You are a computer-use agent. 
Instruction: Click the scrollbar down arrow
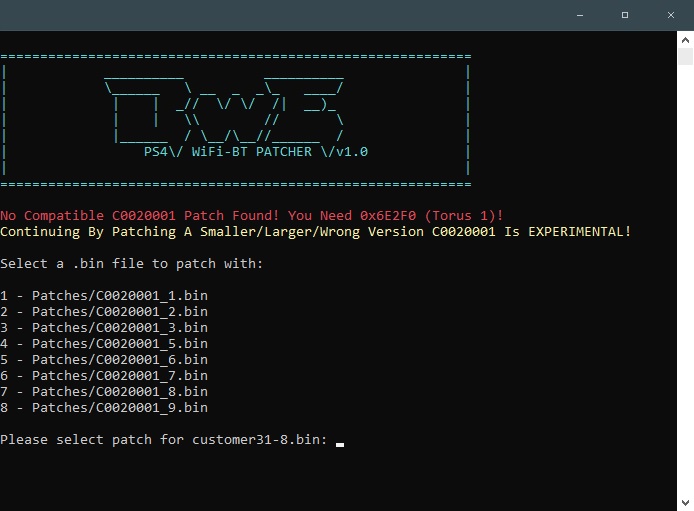pos(686,503)
